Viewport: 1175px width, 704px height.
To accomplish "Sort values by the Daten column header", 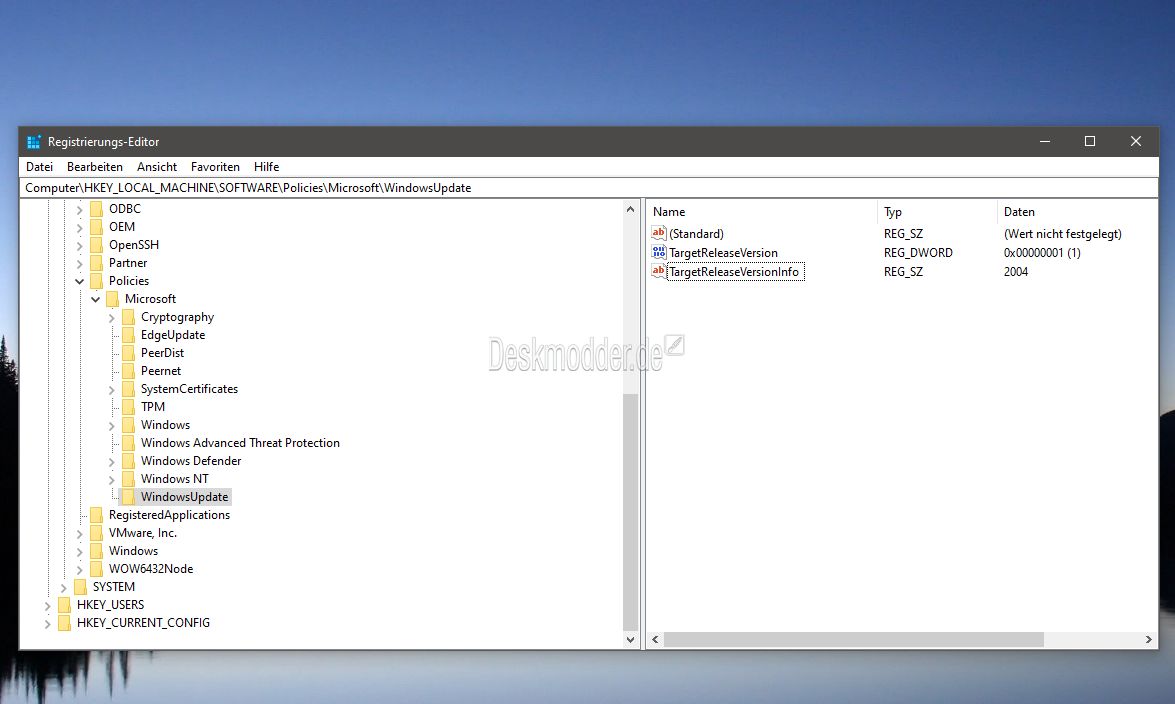I will 1077,212.
